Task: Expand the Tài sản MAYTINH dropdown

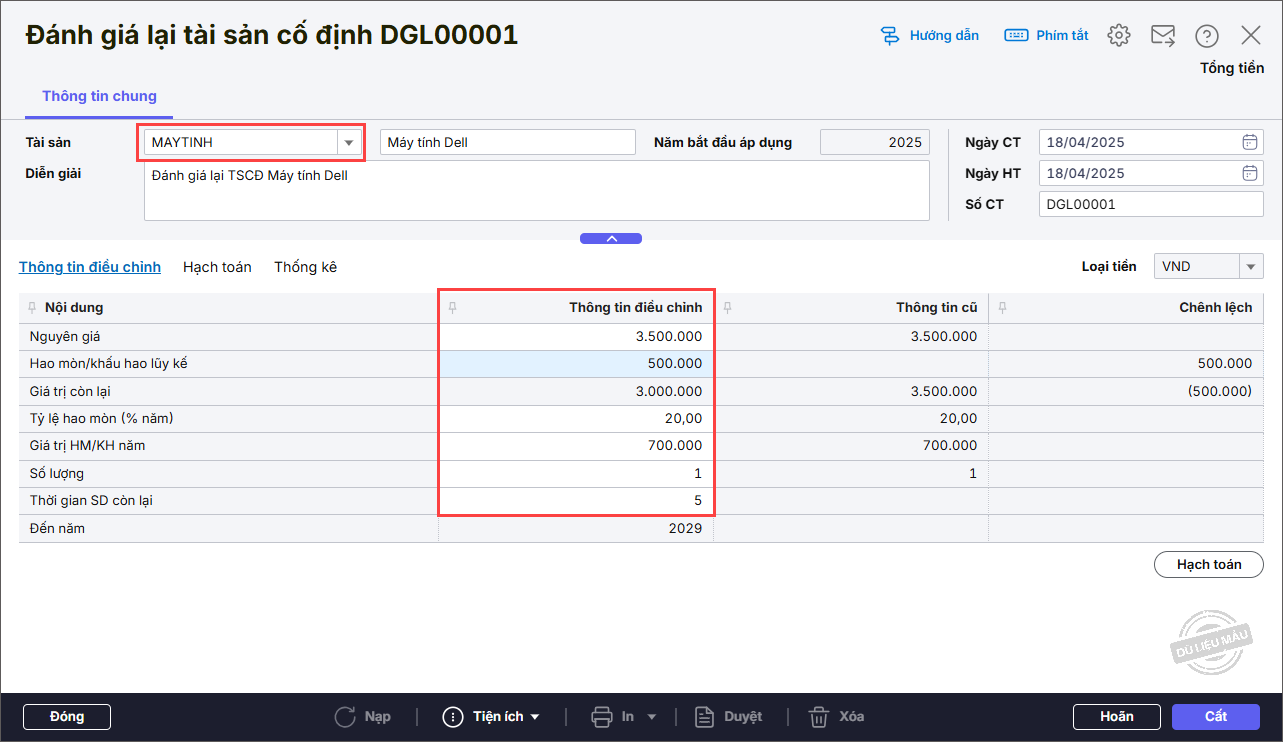Action: (348, 143)
